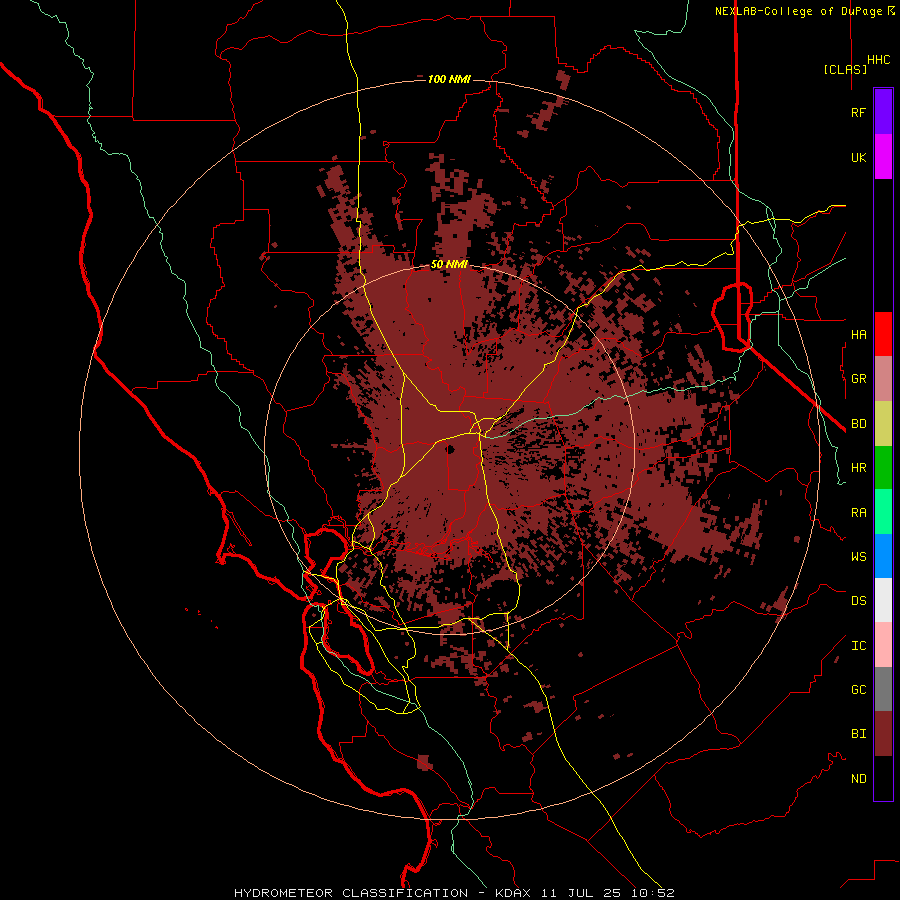Click the 11 JUL 25 date
Screen dimensions: 900x900
581,893
